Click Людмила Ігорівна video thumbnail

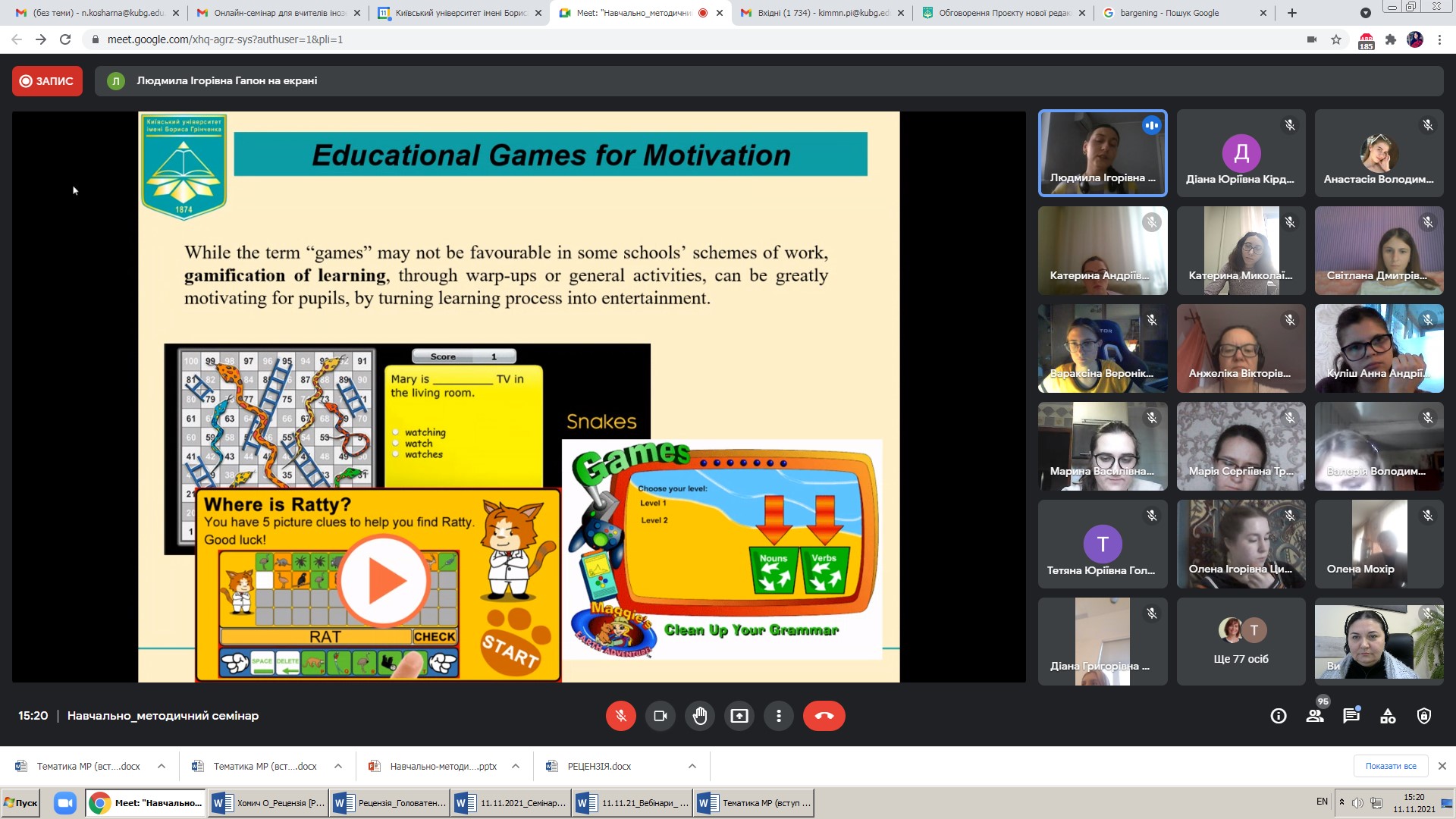tap(1102, 153)
